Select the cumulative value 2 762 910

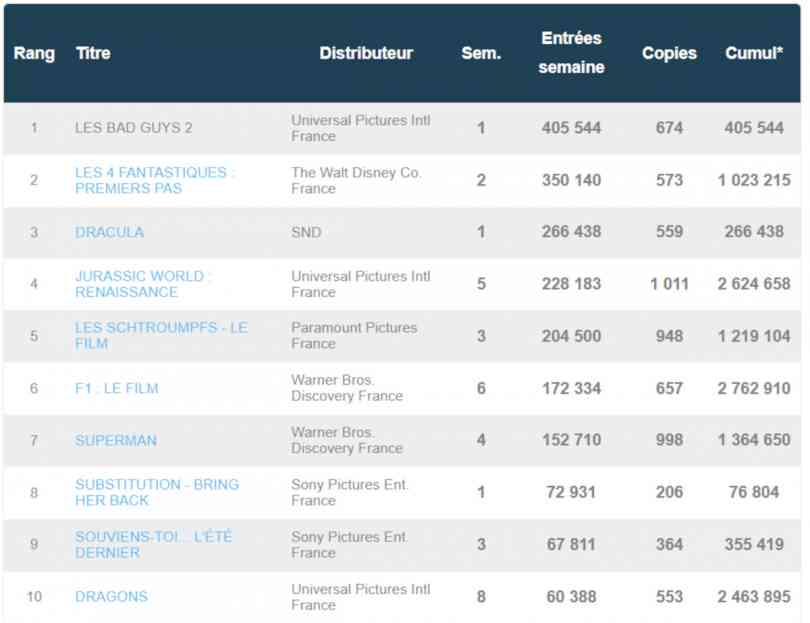click(x=754, y=388)
